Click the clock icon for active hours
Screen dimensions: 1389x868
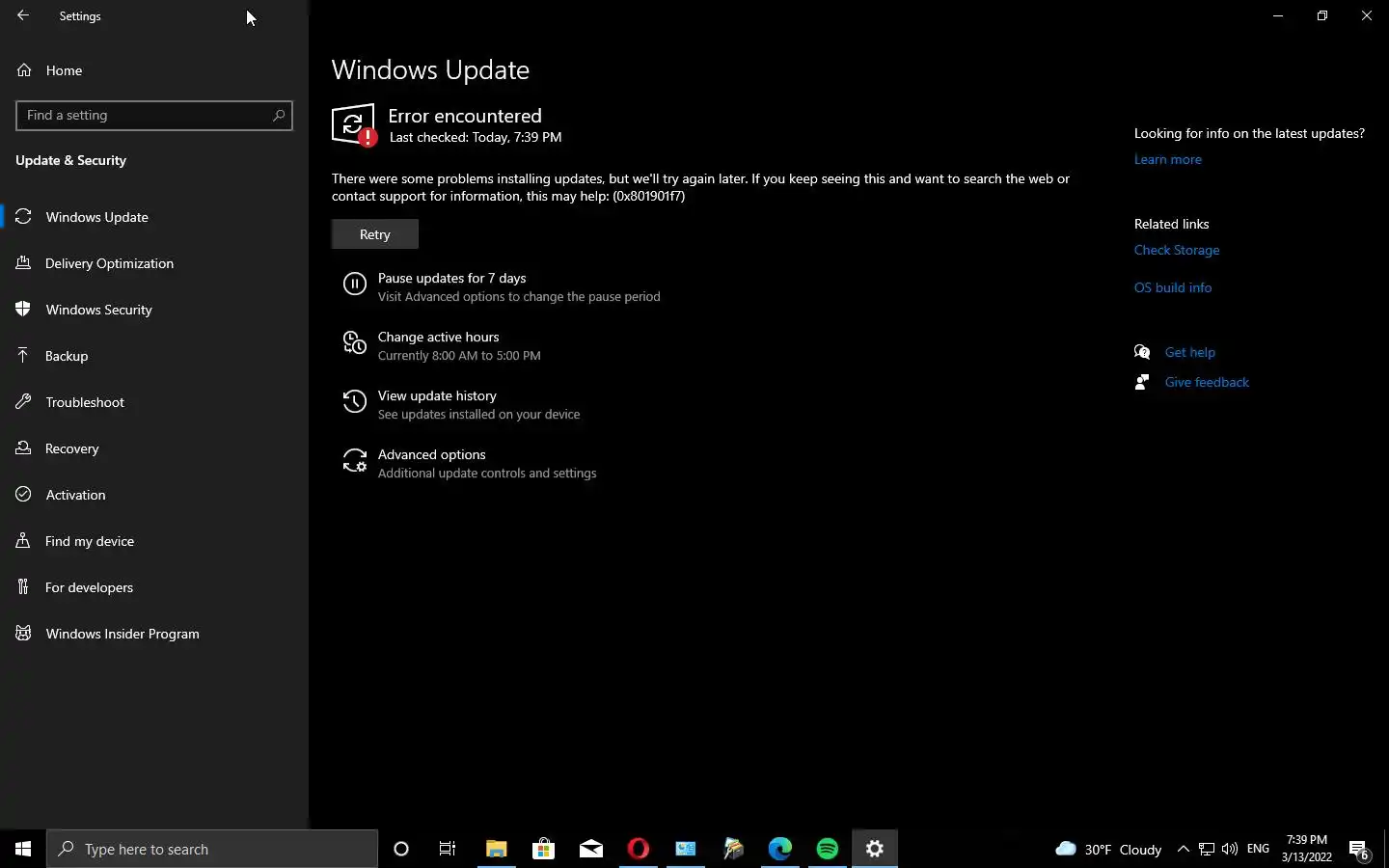(355, 342)
